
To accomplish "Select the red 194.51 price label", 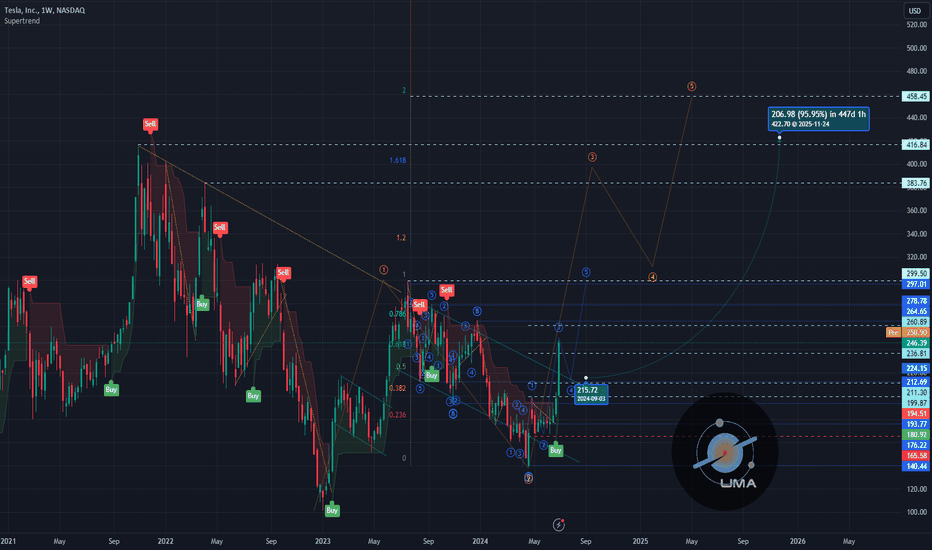I will pos(915,413).
